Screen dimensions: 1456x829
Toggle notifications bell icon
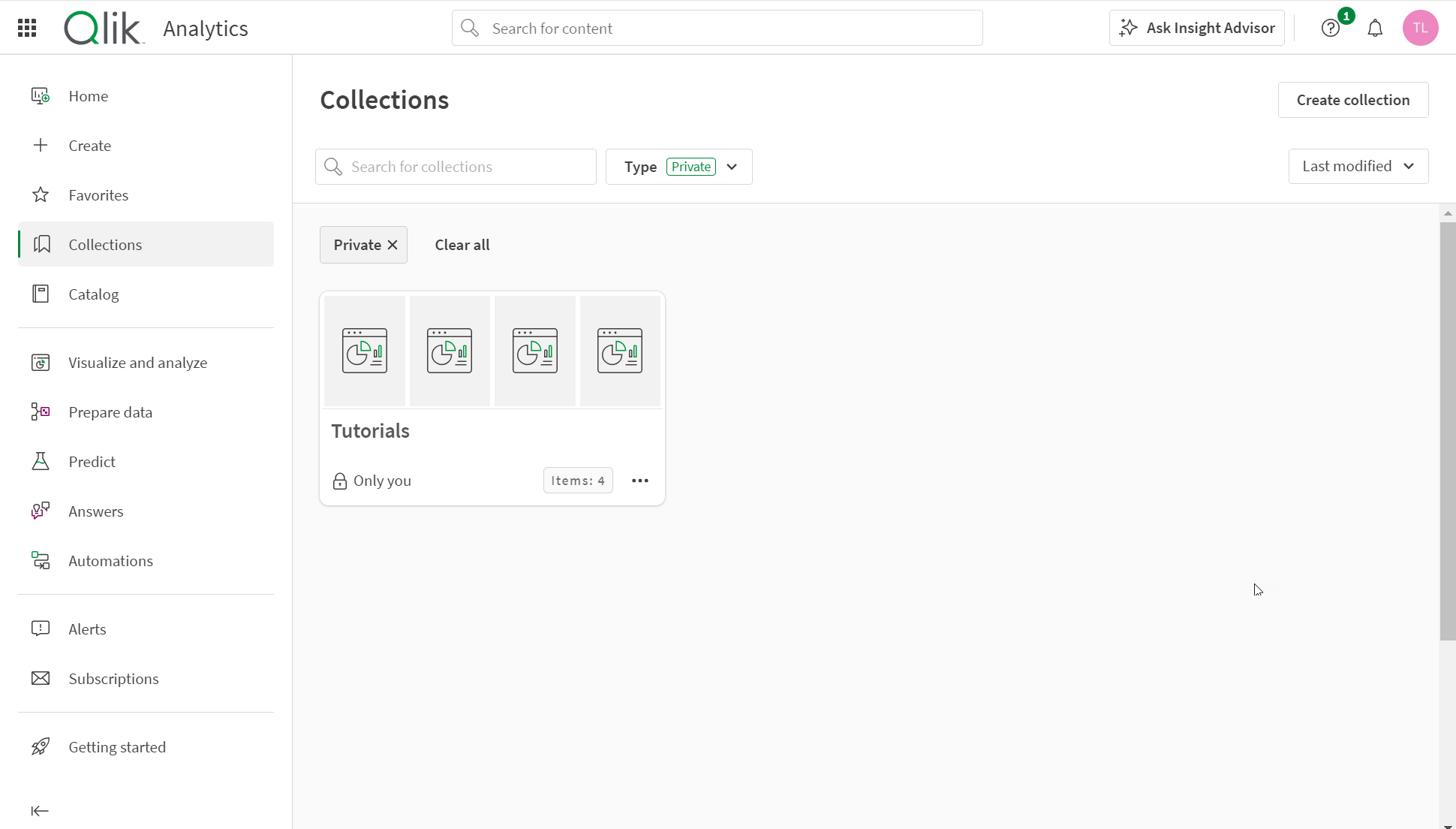1375,28
